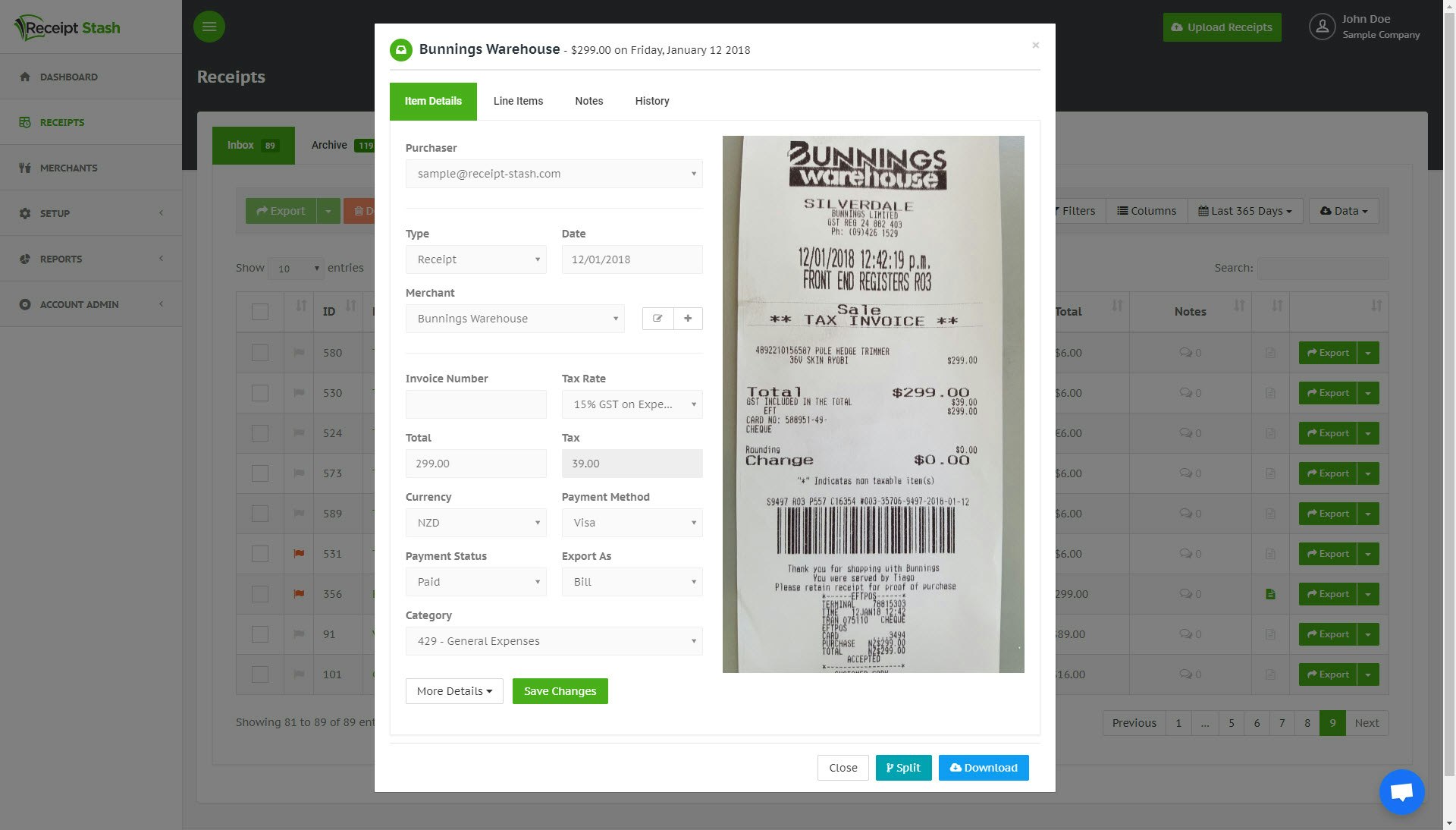Viewport: 1456px width, 830px height.
Task: Open the Payment Method dropdown
Action: 632,523
